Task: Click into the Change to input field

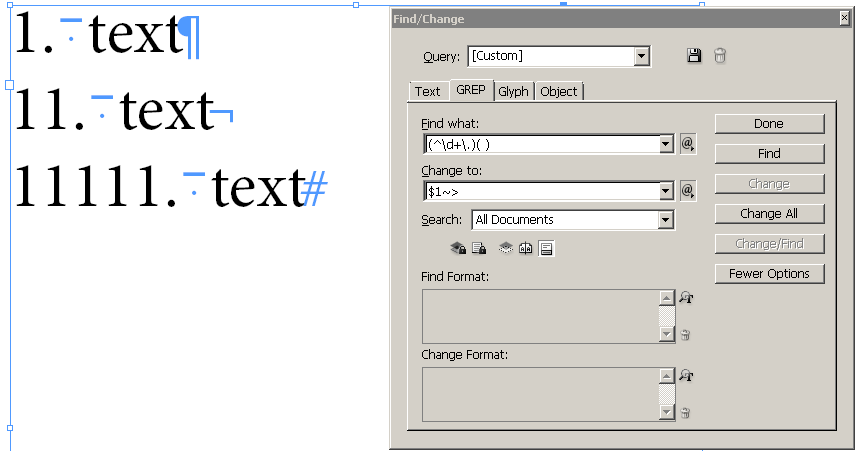Action: pos(542,191)
